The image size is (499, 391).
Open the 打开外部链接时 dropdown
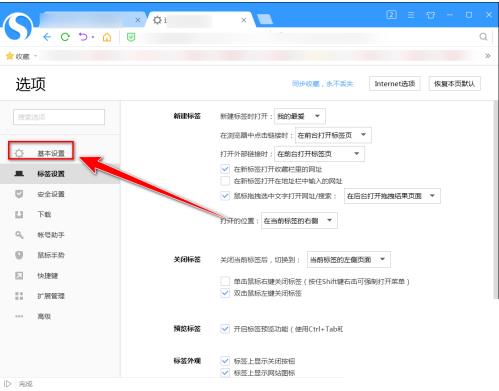point(319,154)
